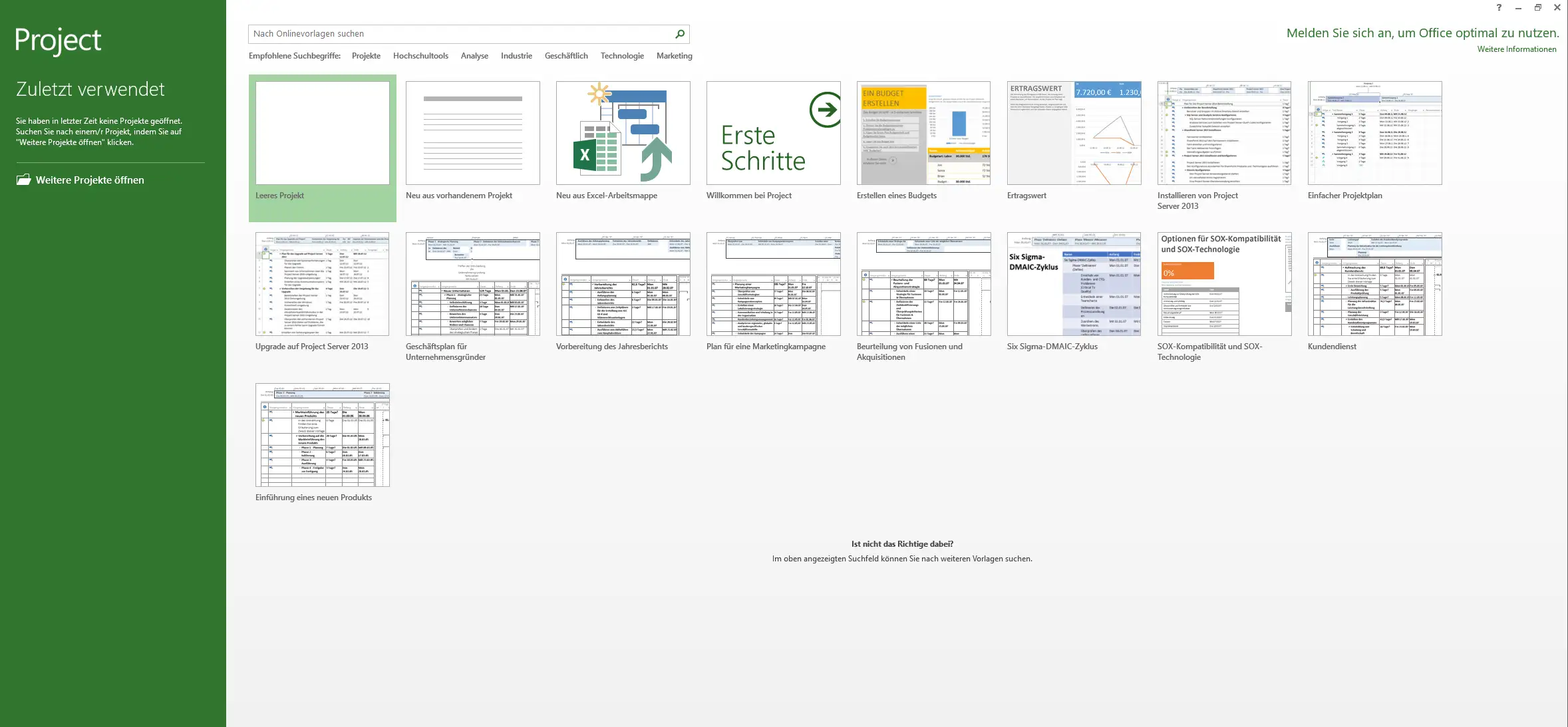This screenshot has height=727, width=1568.
Task: Click the restore window icon
Action: [1538, 8]
